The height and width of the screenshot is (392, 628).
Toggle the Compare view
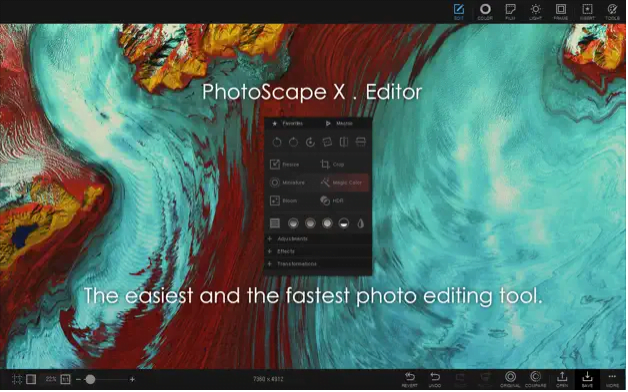pos(536,380)
